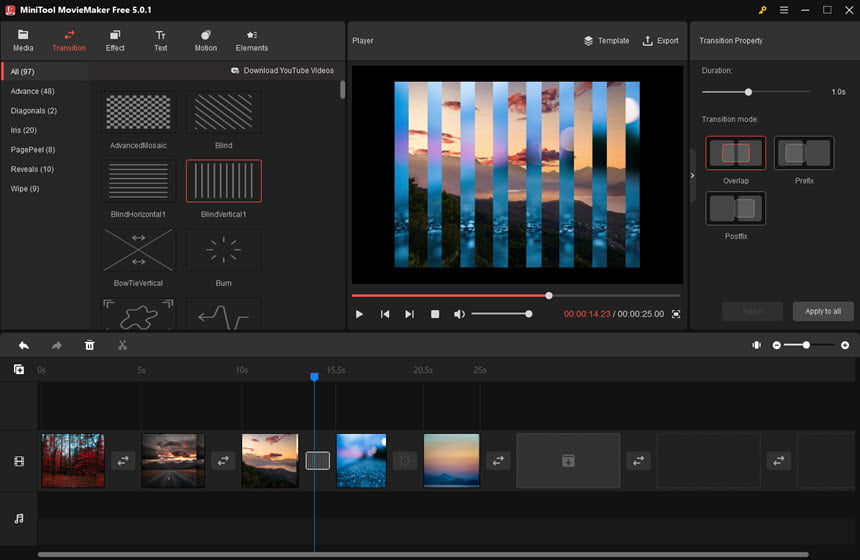Click transition slot after pastel horizon clip
This screenshot has width=860, height=560.
tap(498, 461)
